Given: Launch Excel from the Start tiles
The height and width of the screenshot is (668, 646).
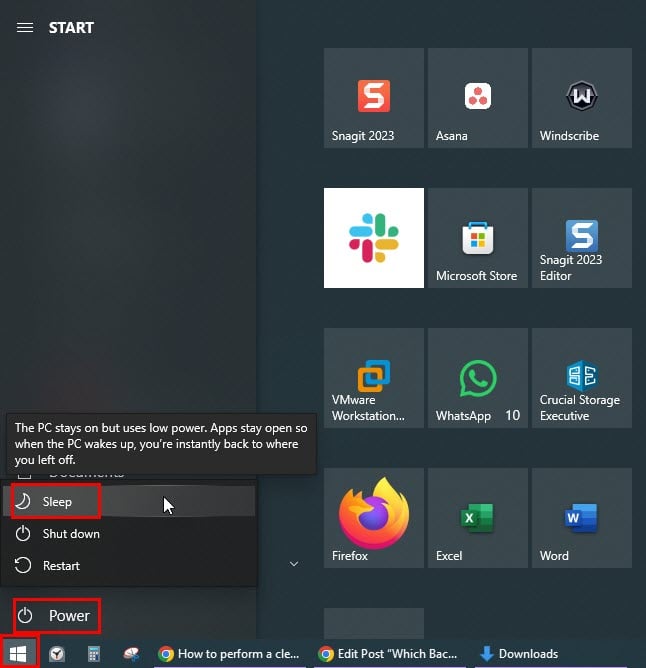Looking at the screenshot, I should tap(477, 518).
